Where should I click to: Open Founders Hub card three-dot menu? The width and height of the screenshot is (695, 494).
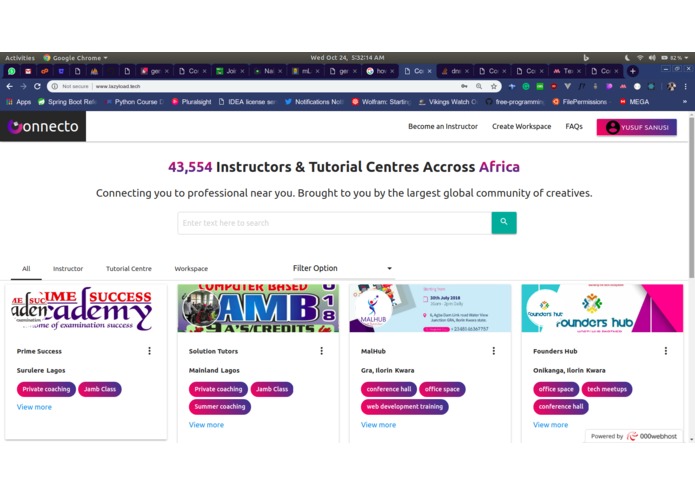click(665, 351)
